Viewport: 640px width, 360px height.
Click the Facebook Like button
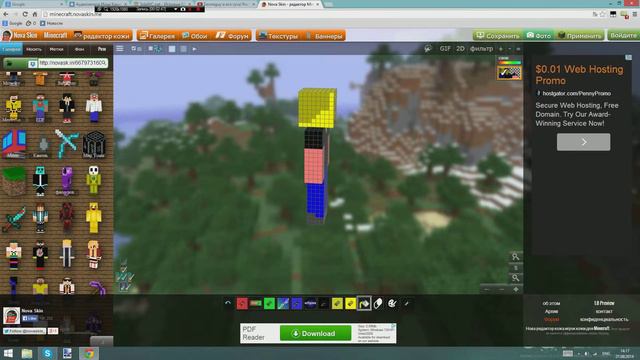click(29, 318)
